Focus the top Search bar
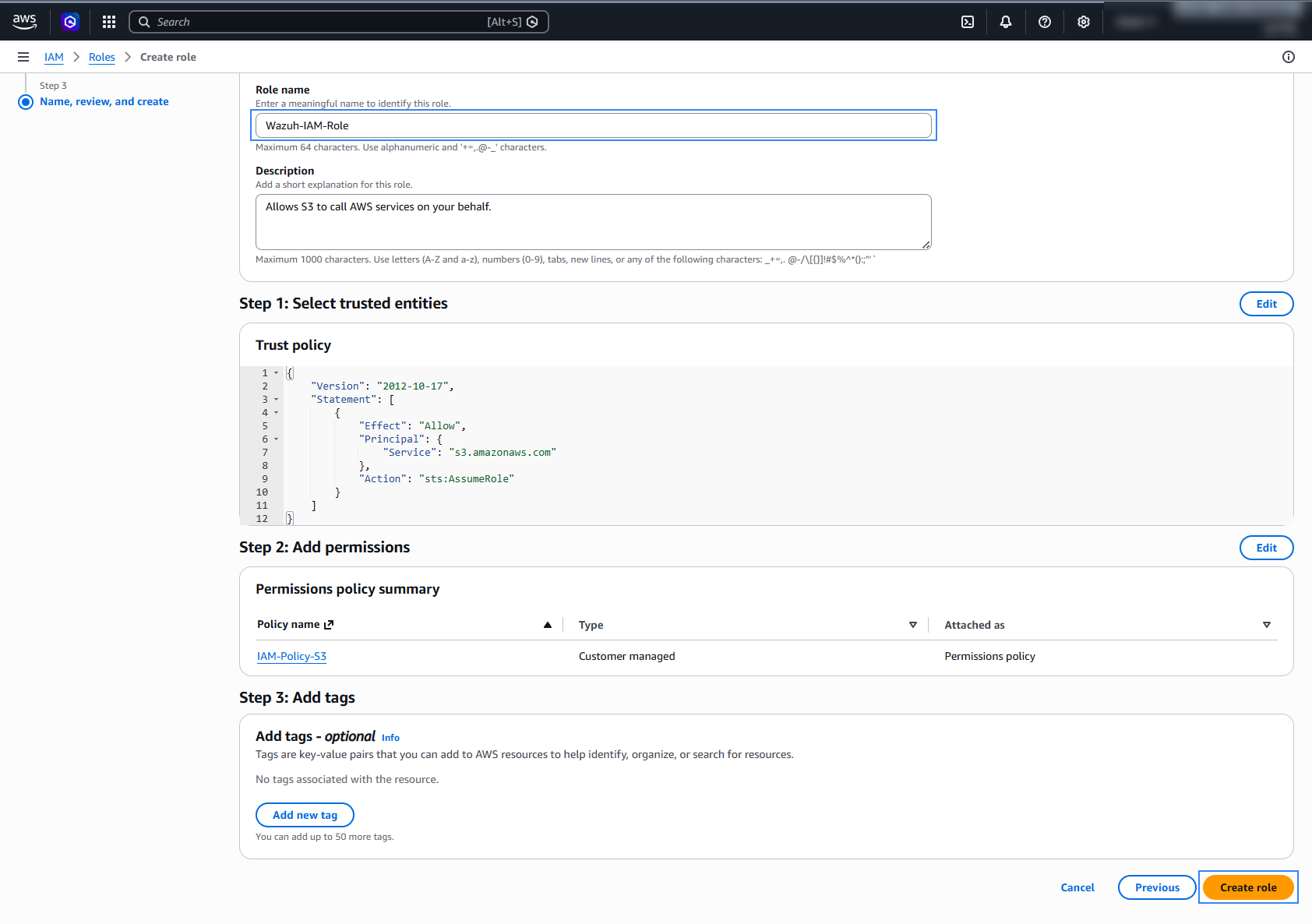Viewport: 1312px width, 924px height. 339,22
